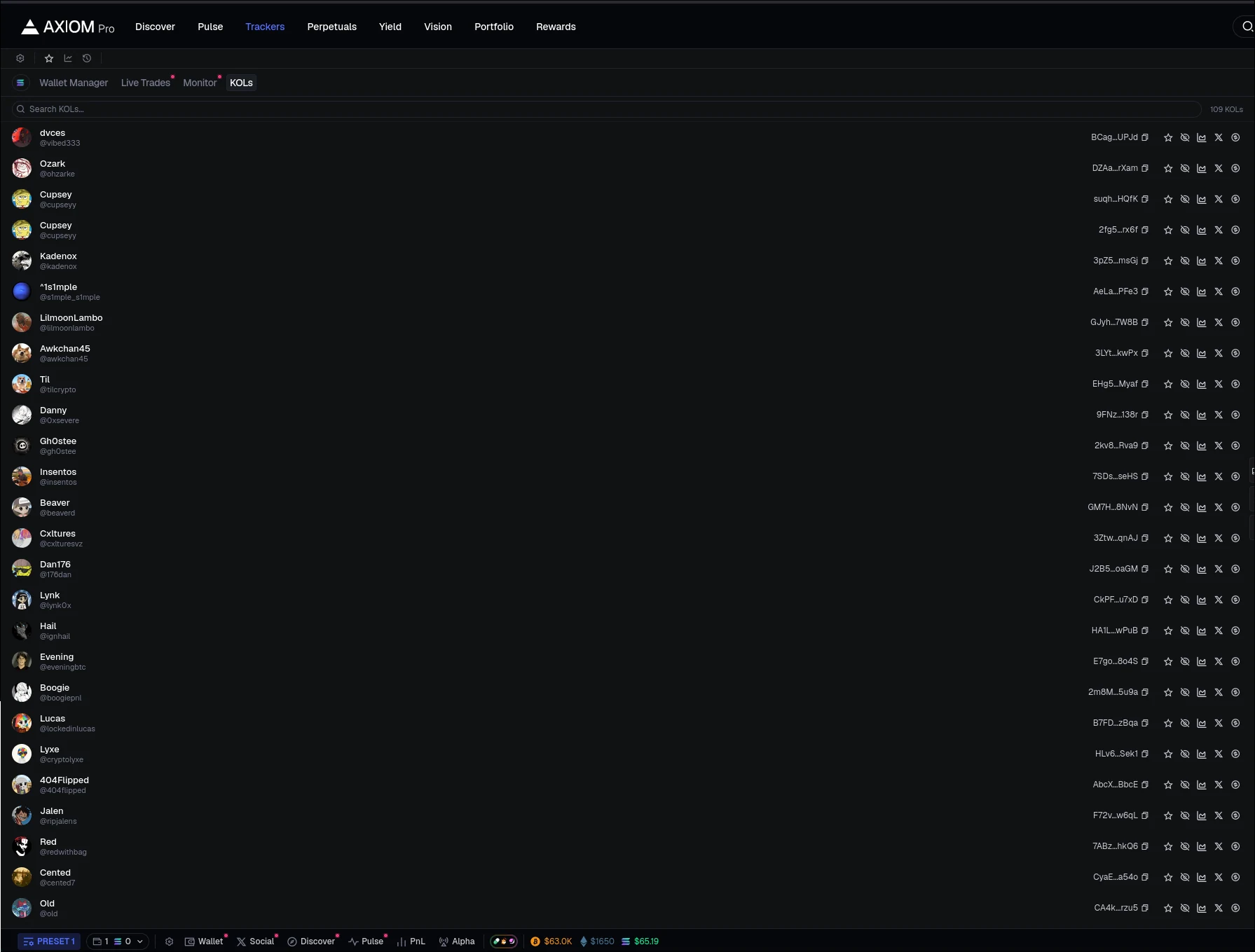Image resolution: width=1255 pixels, height=952 pixels.
Task: Star dvces as a favorite KOL
Action: point(1168,137)
